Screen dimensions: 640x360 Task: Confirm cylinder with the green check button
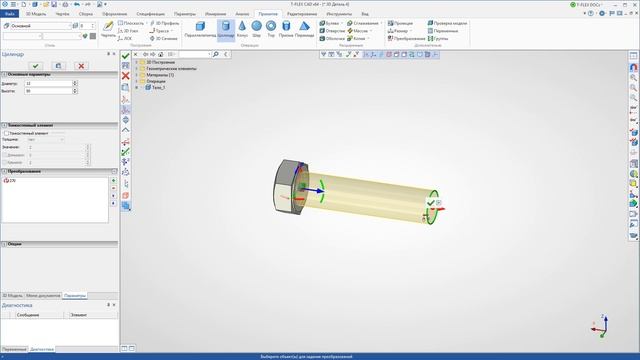pyautogui.click(x=36, y=66)
